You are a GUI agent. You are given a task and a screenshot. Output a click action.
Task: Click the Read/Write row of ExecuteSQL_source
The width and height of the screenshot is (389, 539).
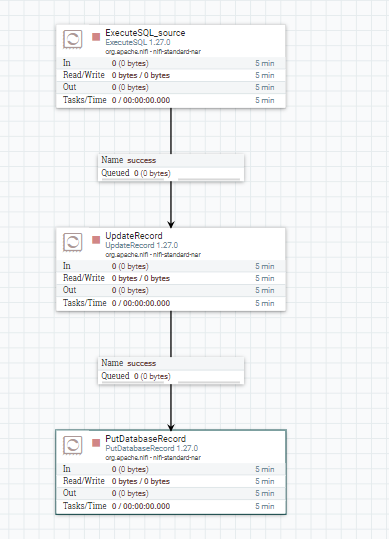click(x=171, y=75)
